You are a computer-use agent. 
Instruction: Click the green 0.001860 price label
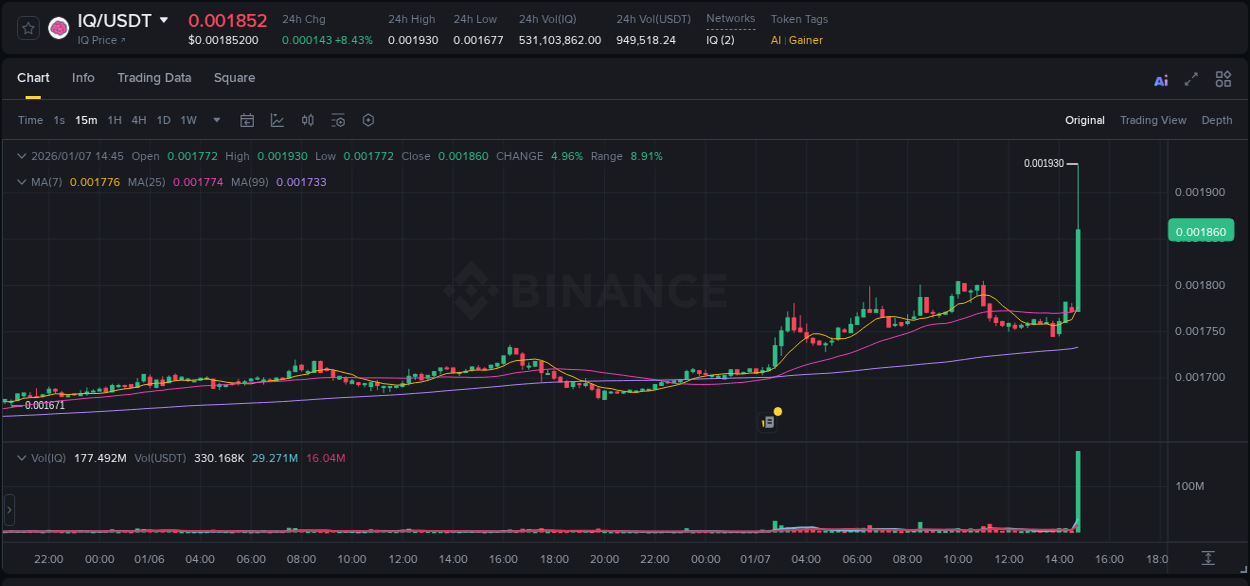[1200, 230]
